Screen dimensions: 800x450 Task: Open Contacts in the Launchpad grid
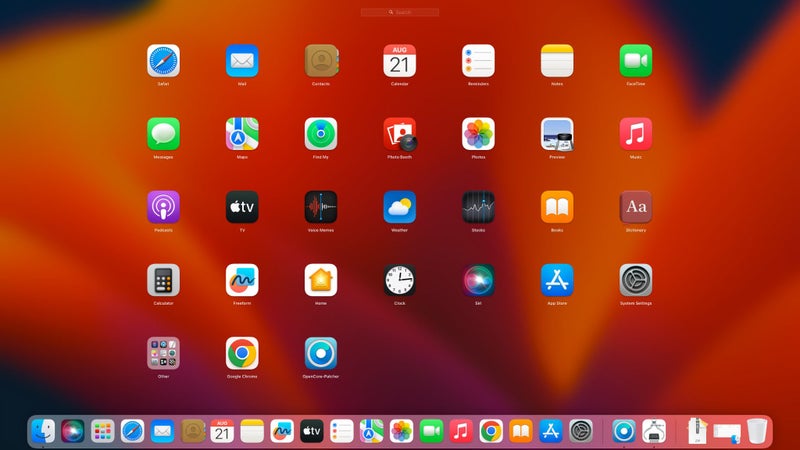(x=321, y=61)
